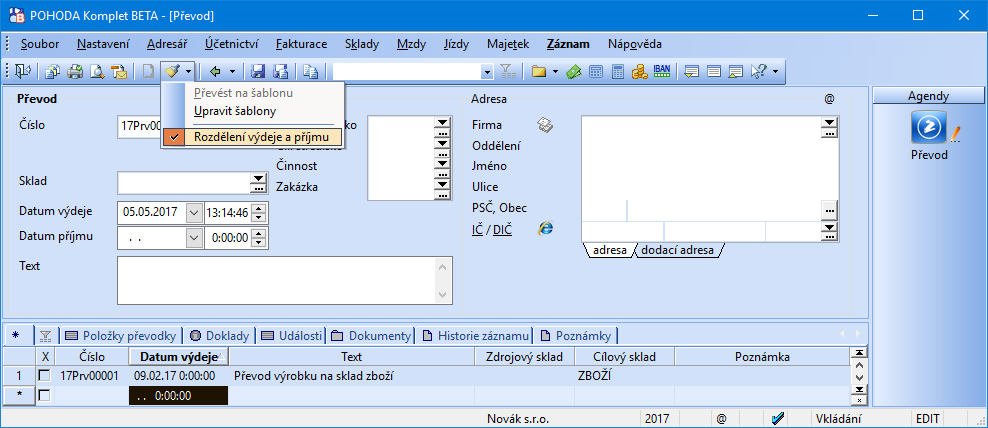Click the green banknote icon

point(573,72)
